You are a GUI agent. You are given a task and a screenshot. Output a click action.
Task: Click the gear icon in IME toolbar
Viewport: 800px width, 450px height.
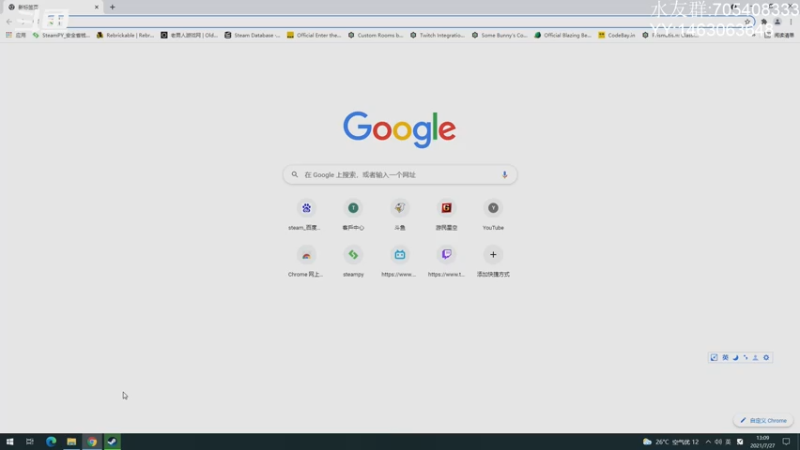[766, 358]
